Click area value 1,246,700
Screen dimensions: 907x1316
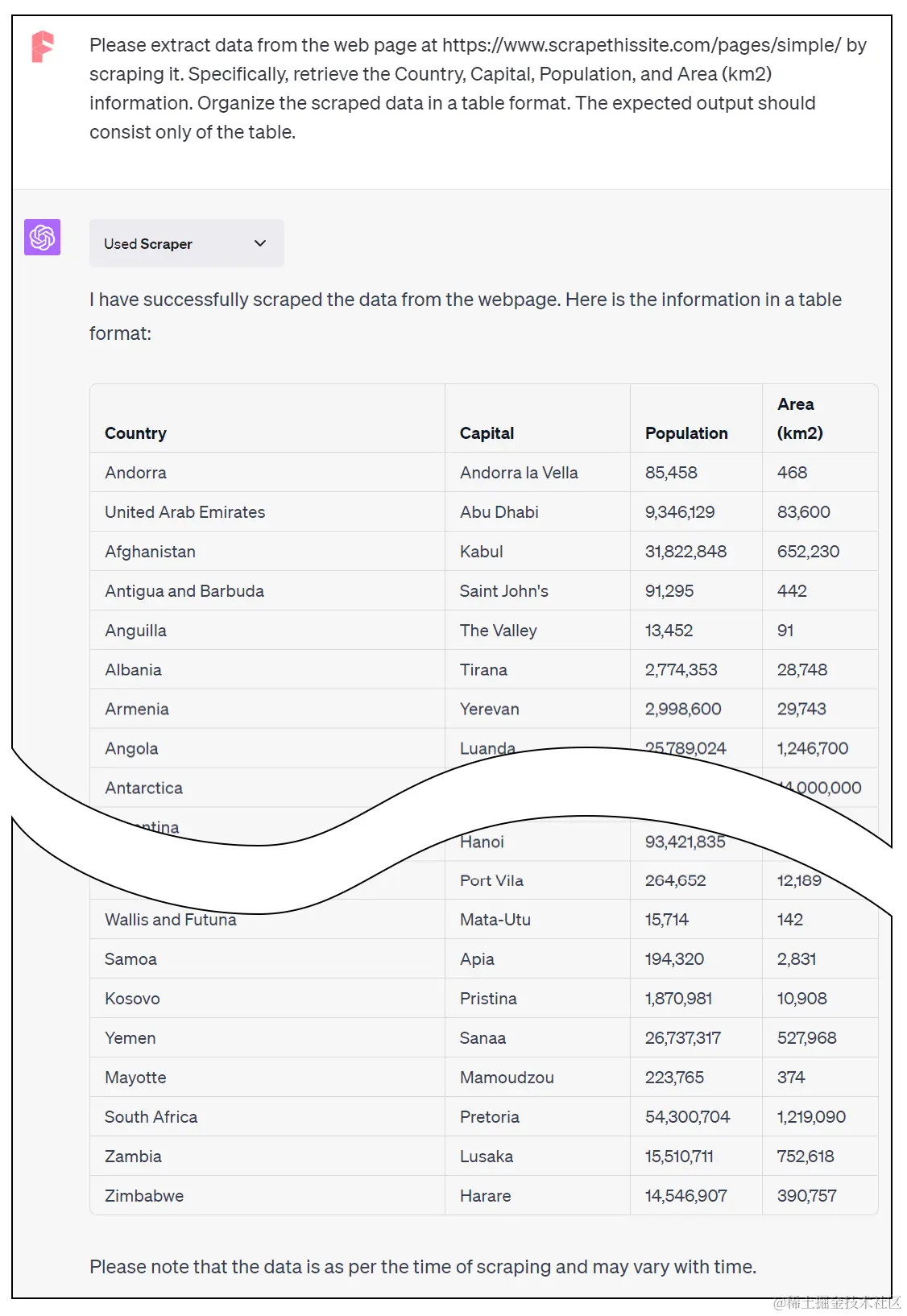pyautogui.click(x=813, y=749)
